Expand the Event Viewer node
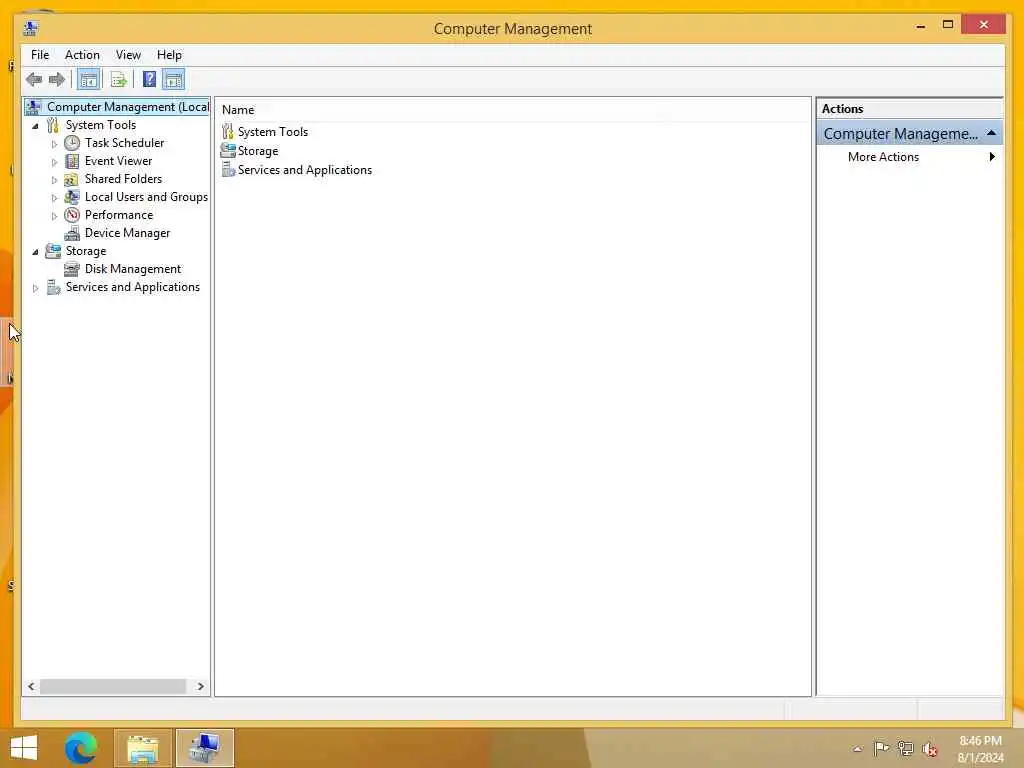 [54, 161]
